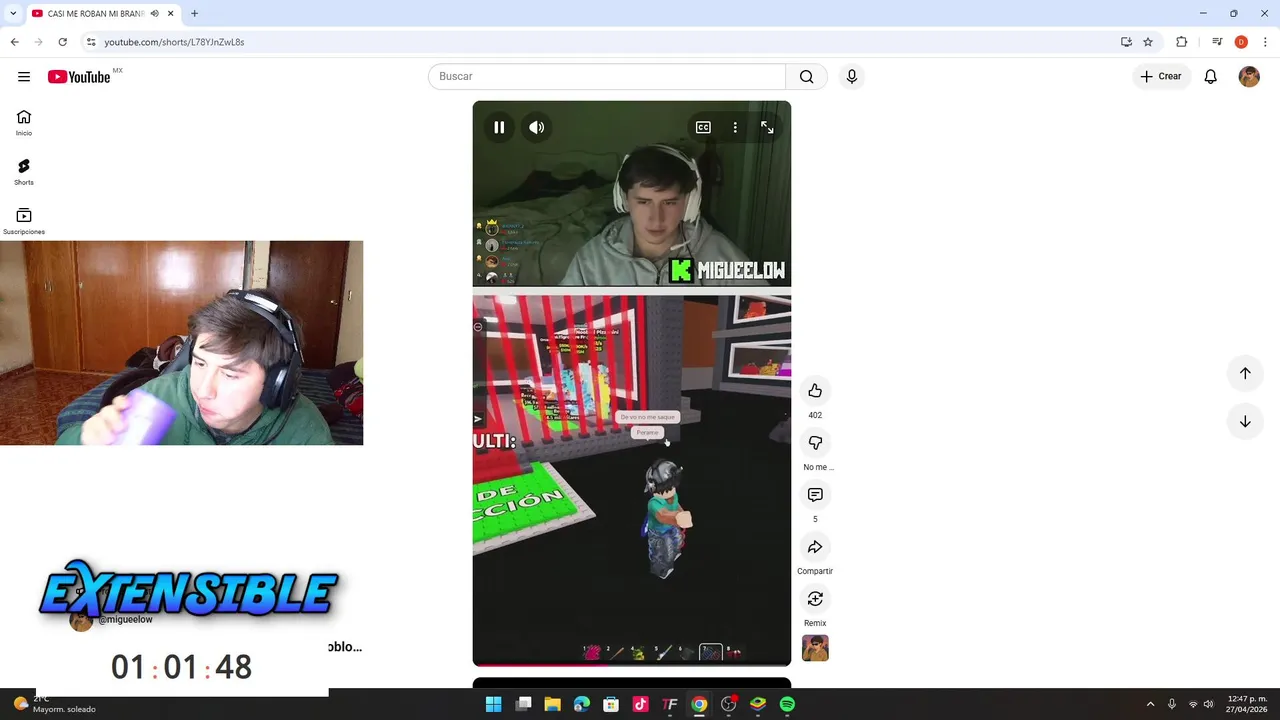Open the YouTube hamburger guide menu
Screen dimensions: 1280x720
tap(24, 76)
